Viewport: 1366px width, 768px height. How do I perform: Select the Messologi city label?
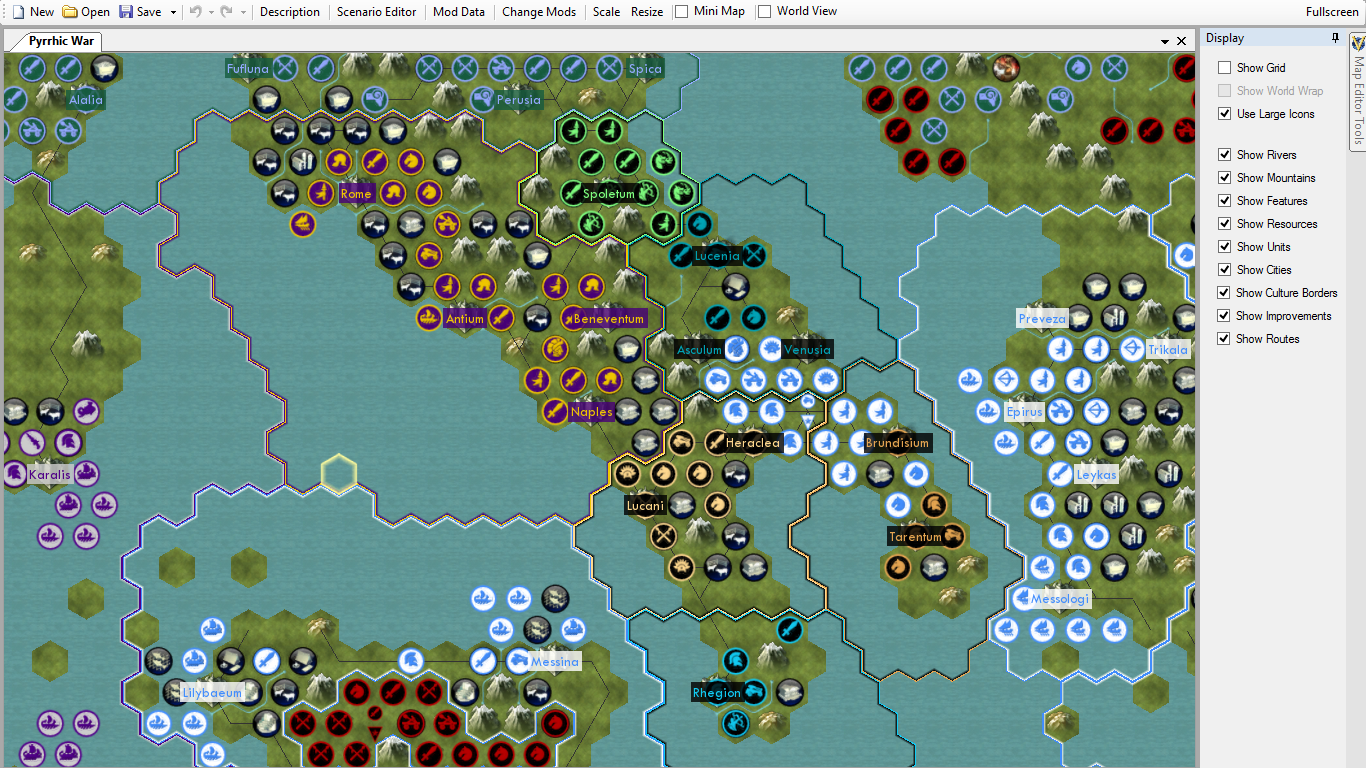click(x=1059, y=599)
